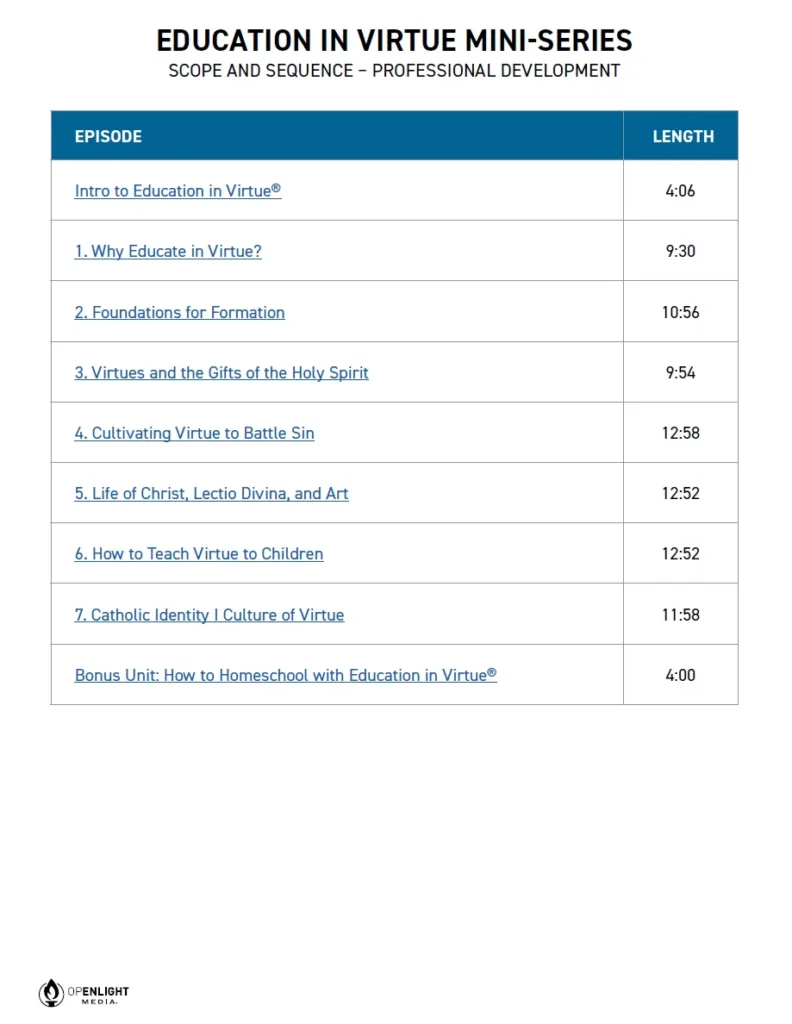Open the Intro to Education in Virtue link
This screenshot has width=792, height=1024.
pyautogui.click(x=177, y=191)
